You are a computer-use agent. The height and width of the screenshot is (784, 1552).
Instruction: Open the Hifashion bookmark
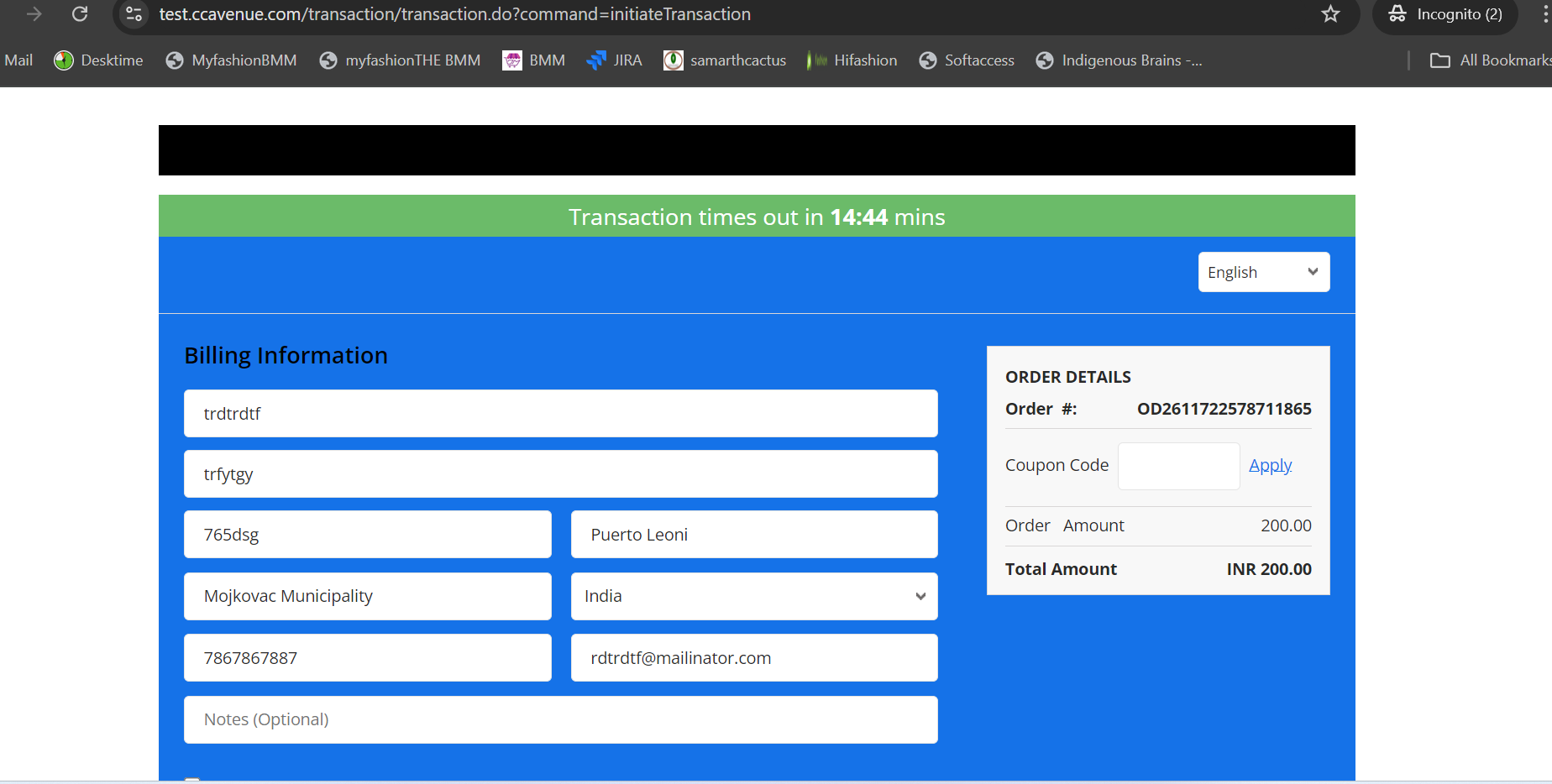coord(852,60)
